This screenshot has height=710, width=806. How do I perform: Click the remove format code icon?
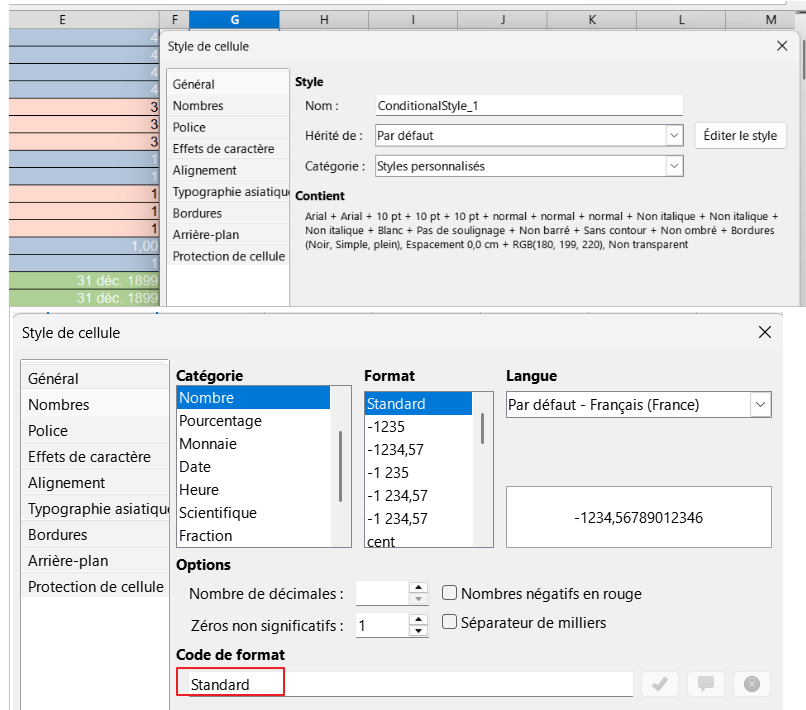pyautogui.click(x=752, y=684)
